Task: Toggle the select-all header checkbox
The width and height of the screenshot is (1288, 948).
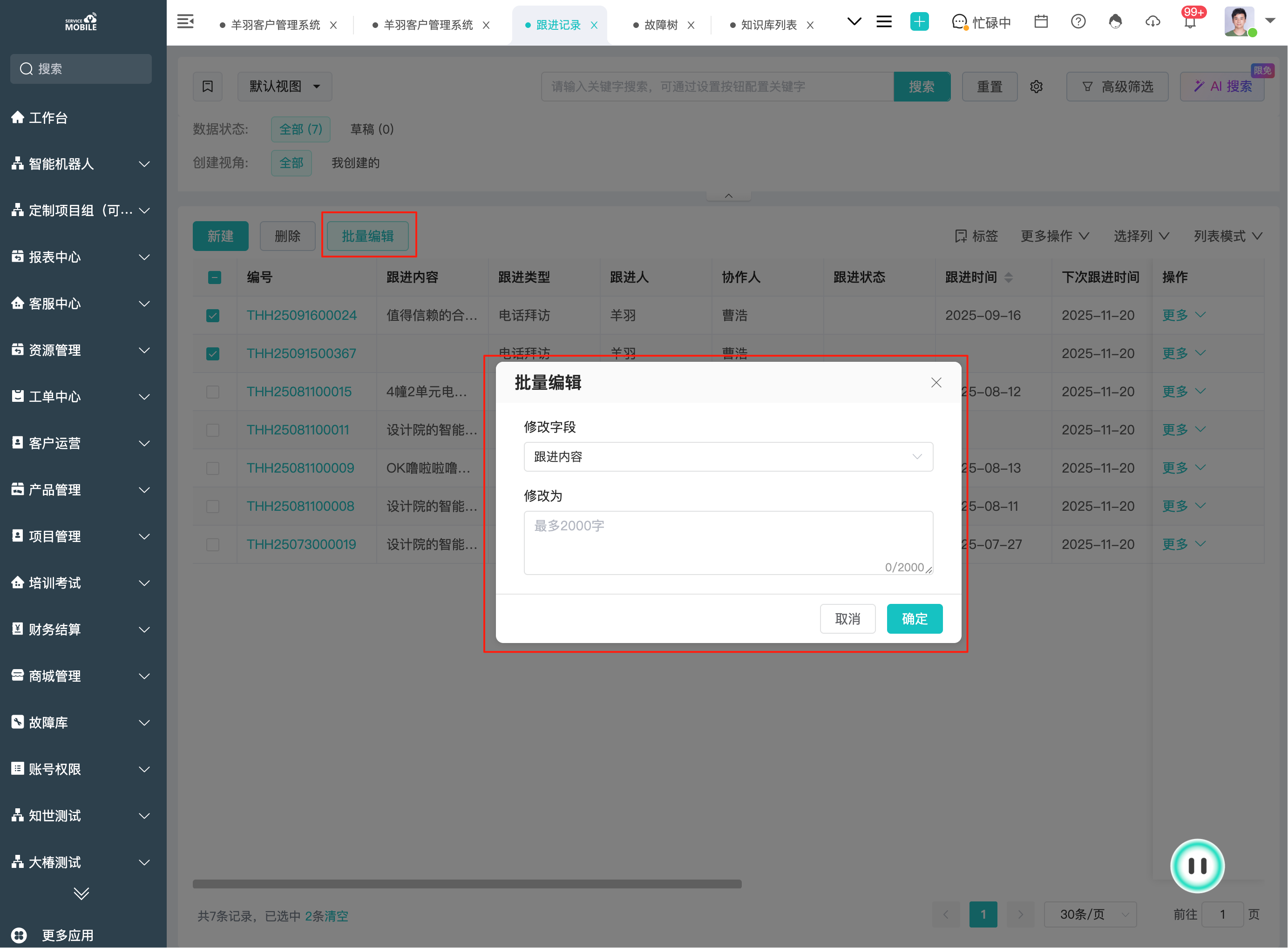Action: (x=214, y=278)
